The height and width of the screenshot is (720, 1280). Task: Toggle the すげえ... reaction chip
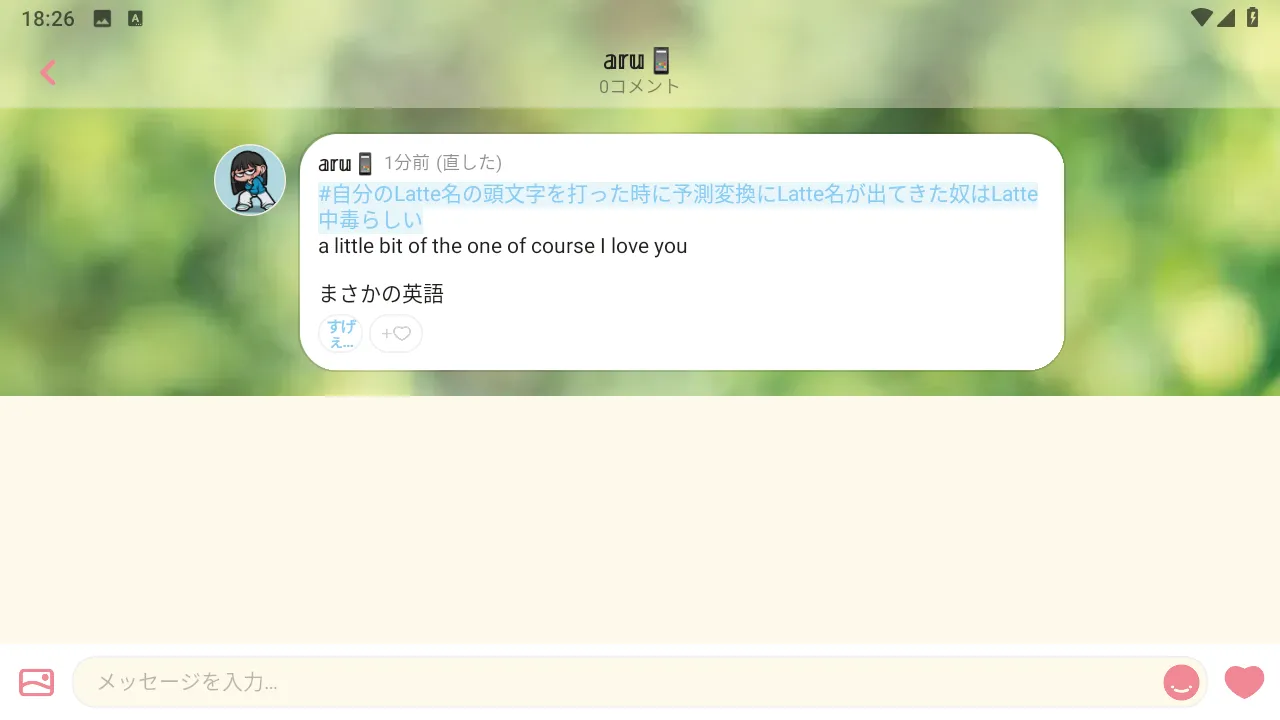pos(341,334)
